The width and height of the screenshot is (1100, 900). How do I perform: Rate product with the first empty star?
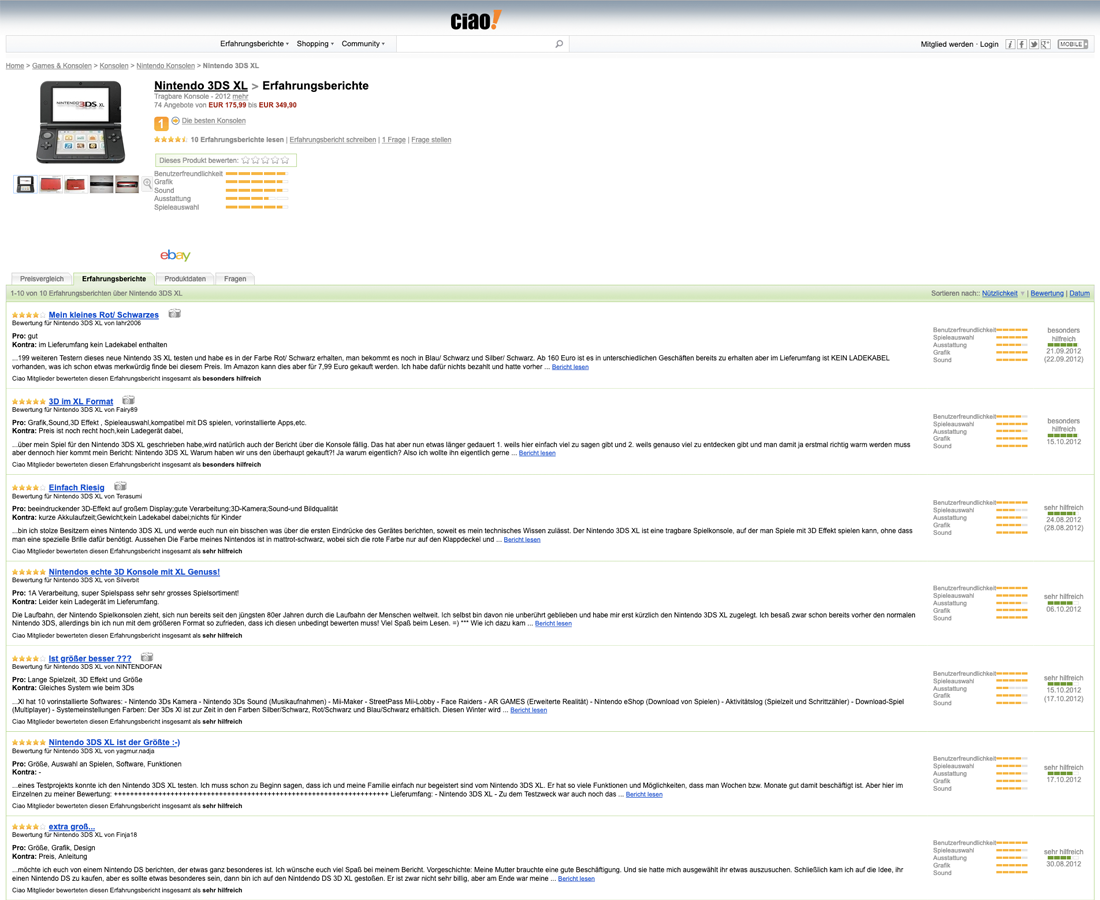tap(246, 161)
